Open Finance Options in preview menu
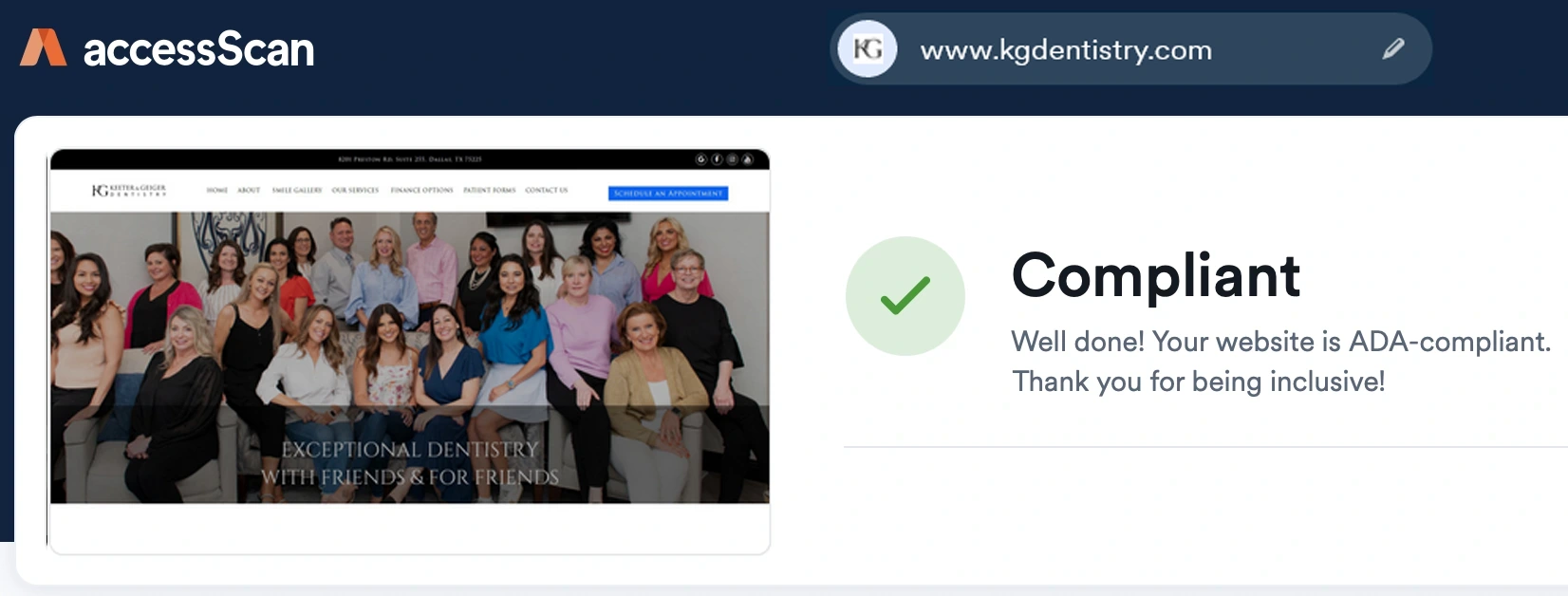The width and height of the screenshot is (1568, 596). coord(421,191)
